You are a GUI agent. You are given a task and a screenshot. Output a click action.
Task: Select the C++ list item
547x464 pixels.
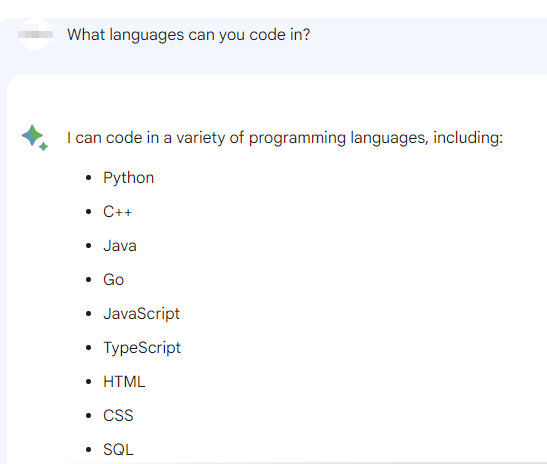pos(118,211)
